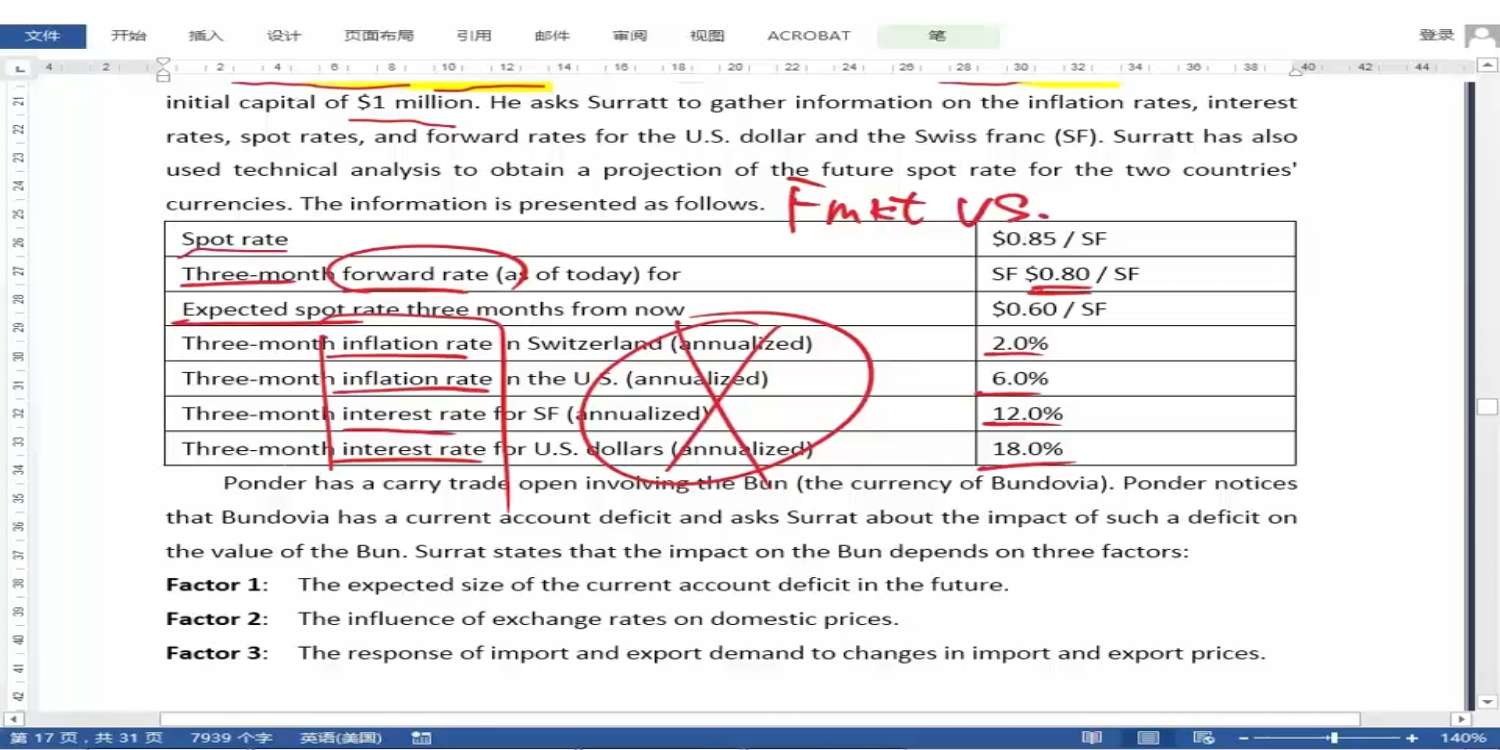
Task: Click the 登录 sign-in link
Action: click(x=1436, y=35)
